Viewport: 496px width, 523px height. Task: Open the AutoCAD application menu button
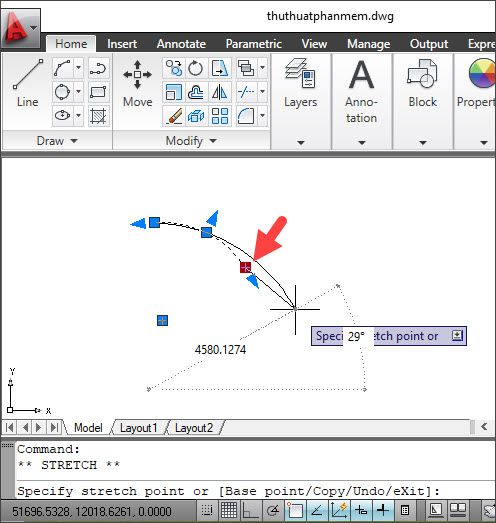21,28
